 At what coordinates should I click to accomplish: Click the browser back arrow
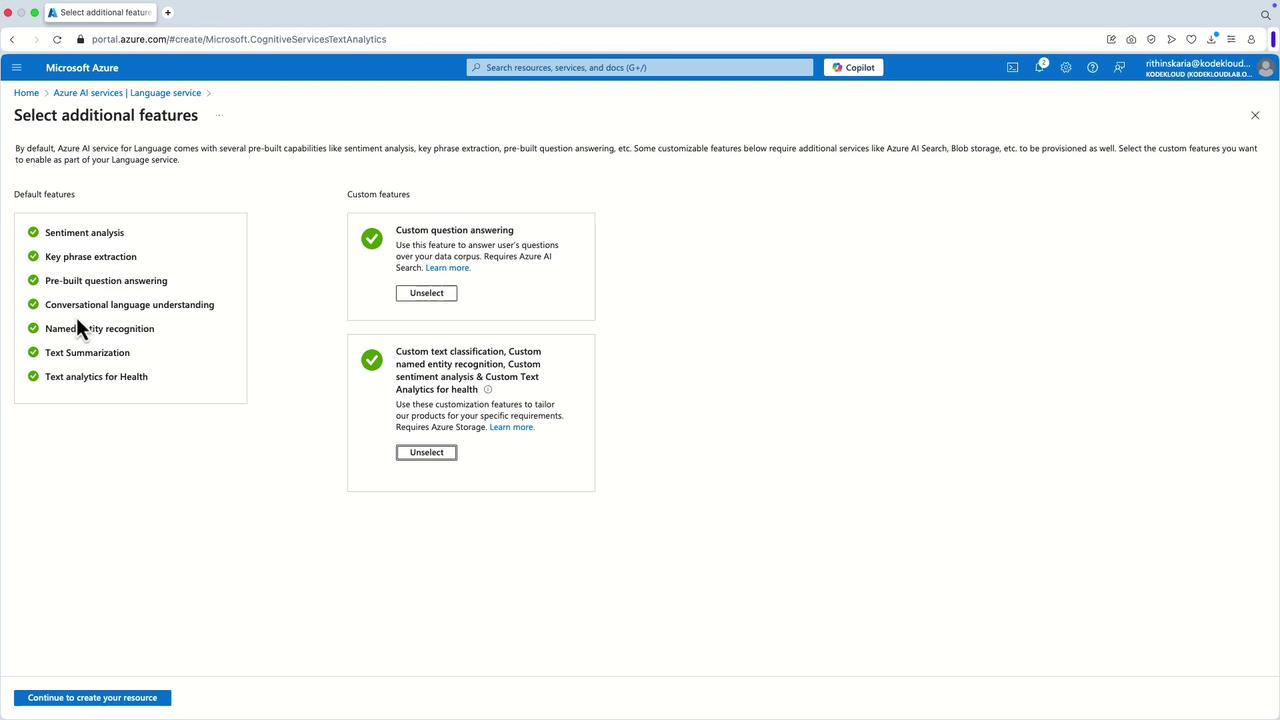pos(12,39)
